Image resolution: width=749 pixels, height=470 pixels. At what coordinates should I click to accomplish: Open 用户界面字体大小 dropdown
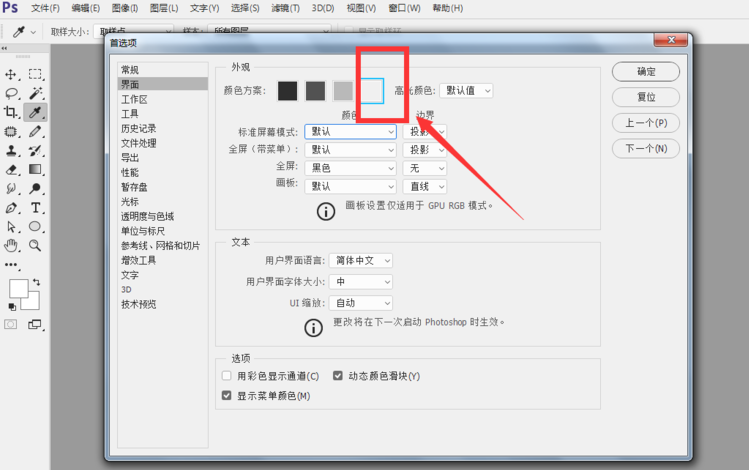click(x=361, y=282)
